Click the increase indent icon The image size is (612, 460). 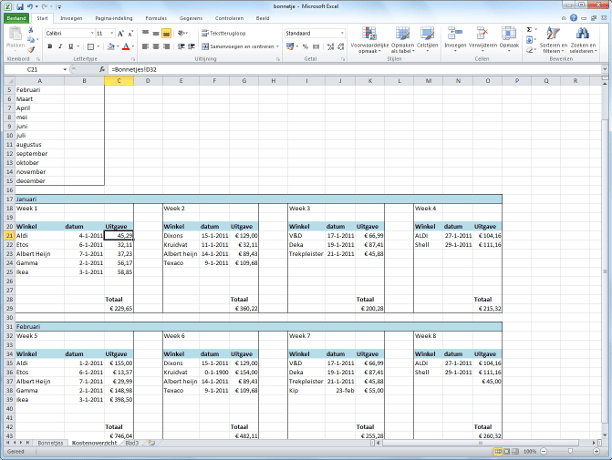tap(191, 46)
